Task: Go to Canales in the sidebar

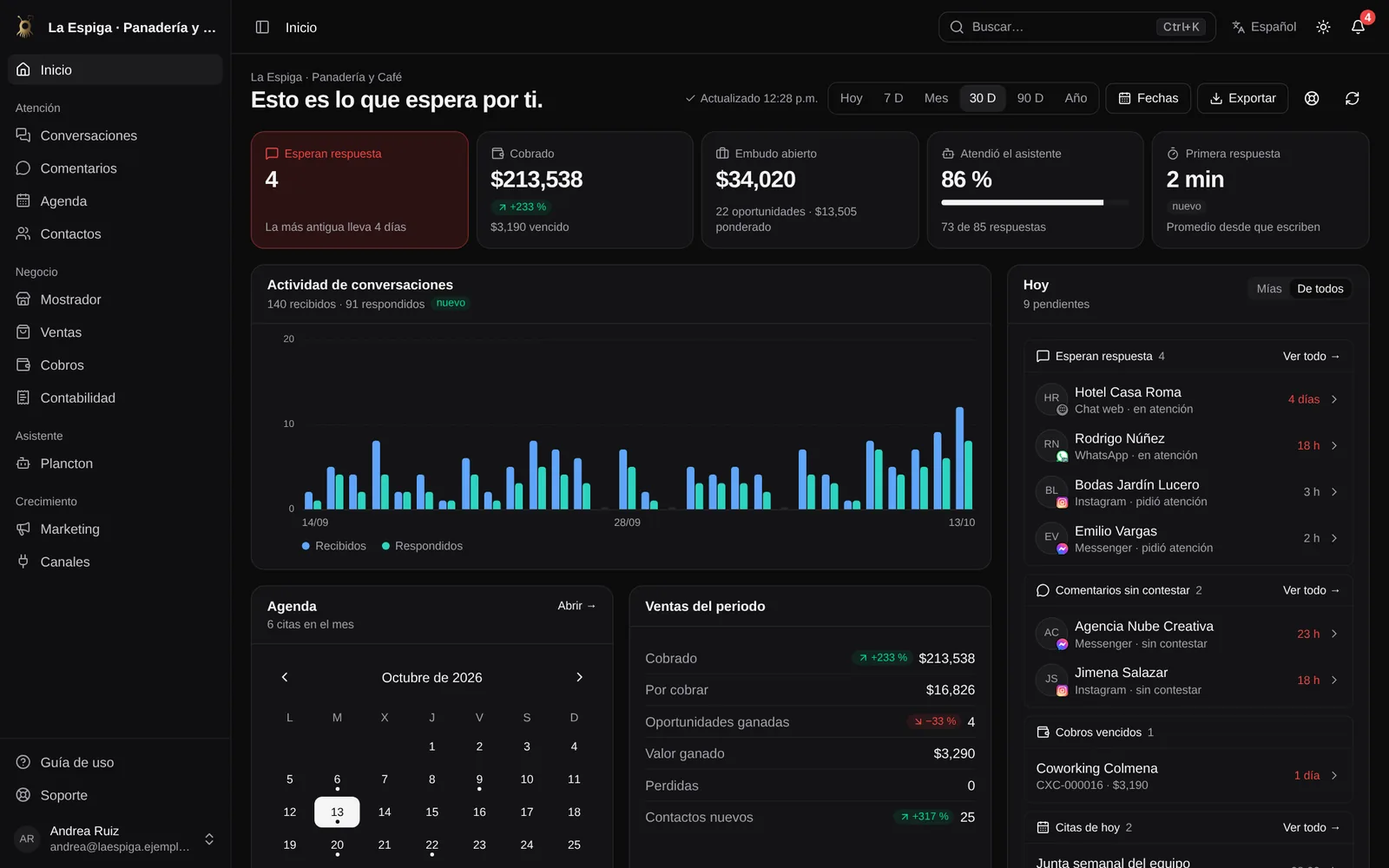Action: click(115, 562)
